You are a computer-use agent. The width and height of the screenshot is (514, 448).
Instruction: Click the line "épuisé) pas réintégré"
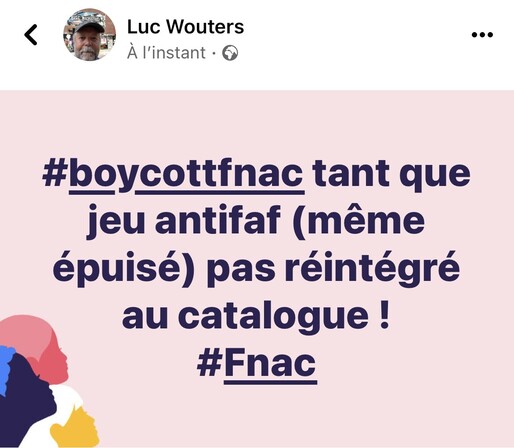[257, 269]
